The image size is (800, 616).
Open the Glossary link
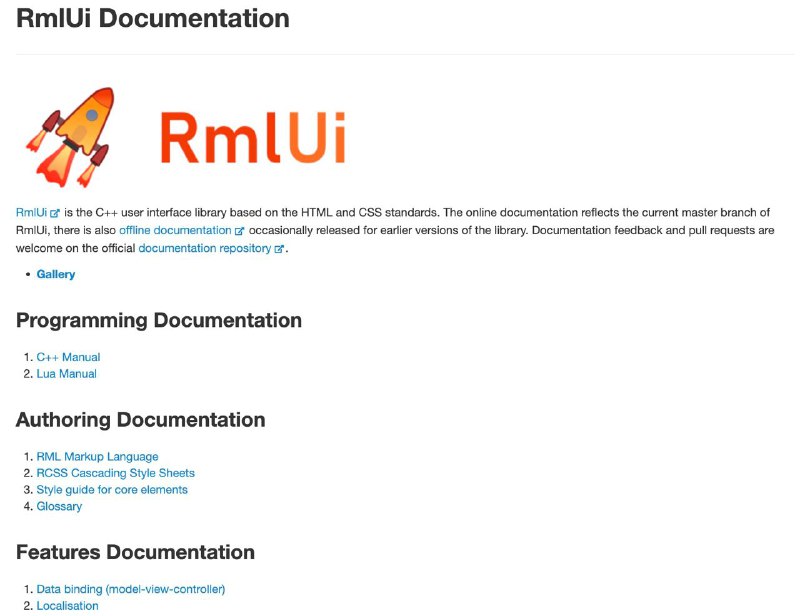point(59,506)
